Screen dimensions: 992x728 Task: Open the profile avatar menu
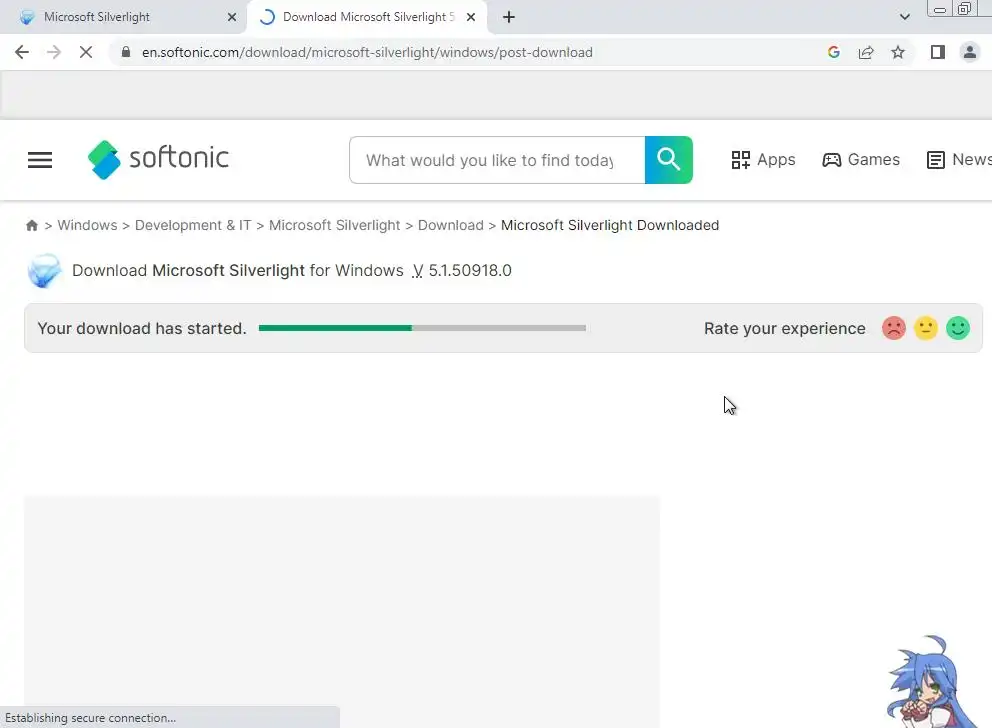pyautogui.click(x=969, y=52)
